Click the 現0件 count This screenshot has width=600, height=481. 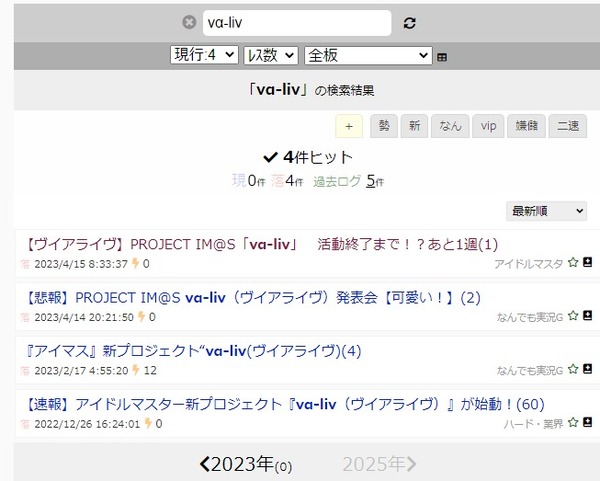(x=249, y=181)
